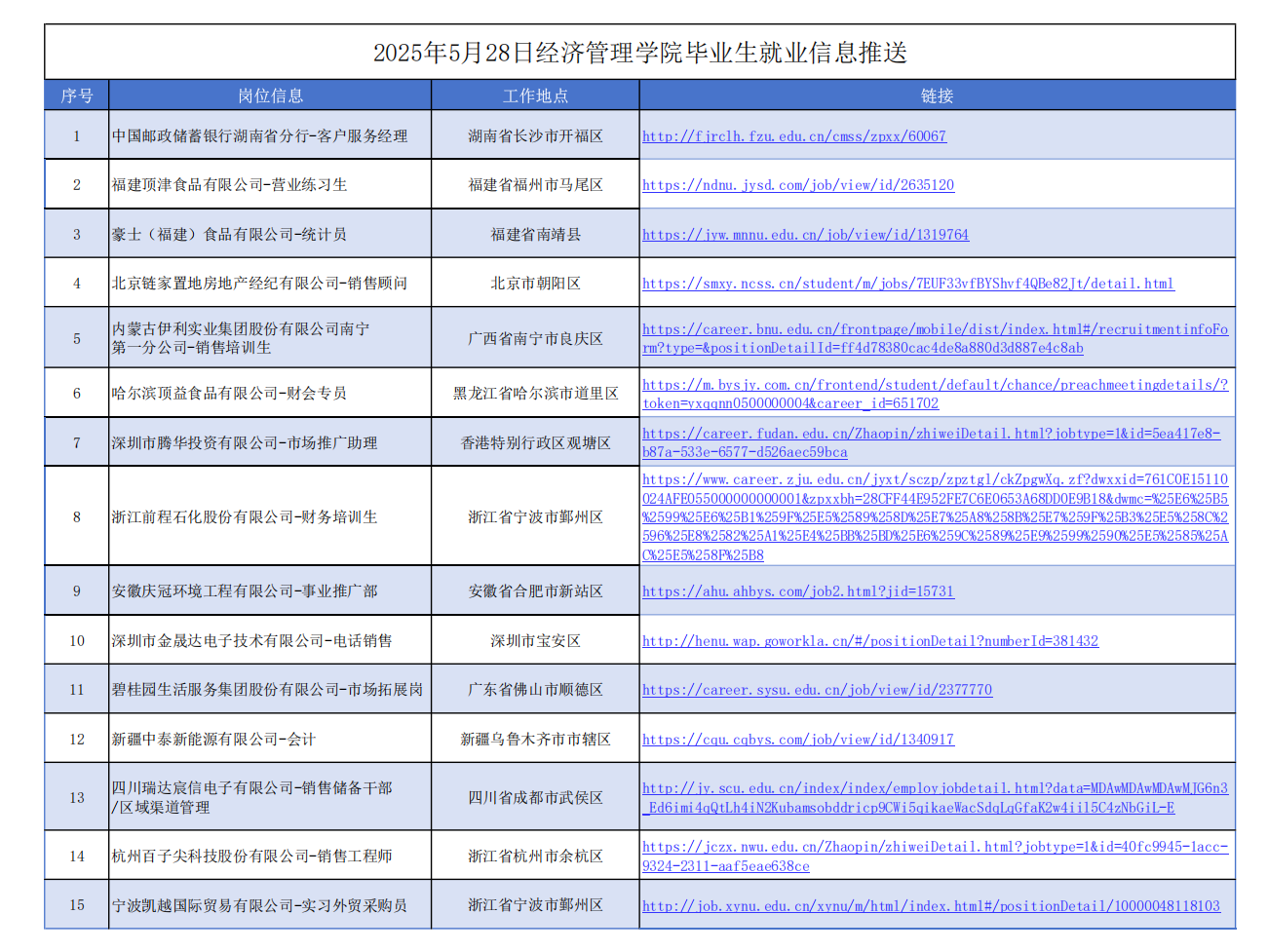Select the cell 中国邮政储蓄银行湖南省分行-客户服务经理

259,136
